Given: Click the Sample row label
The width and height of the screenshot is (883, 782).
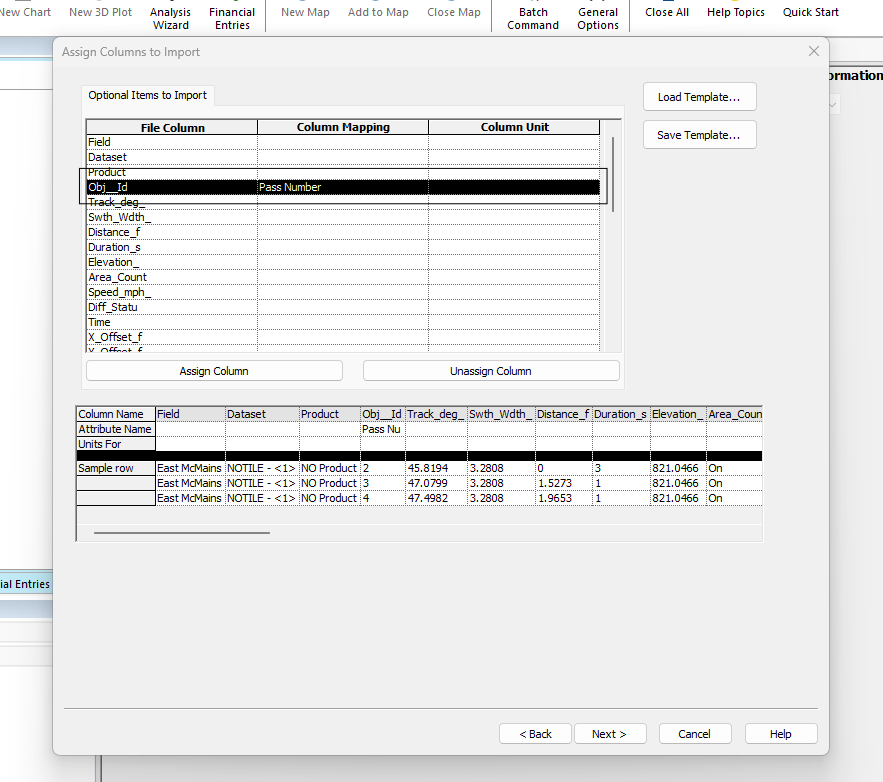Looking at the screenshot, I should tap(115, 468).
